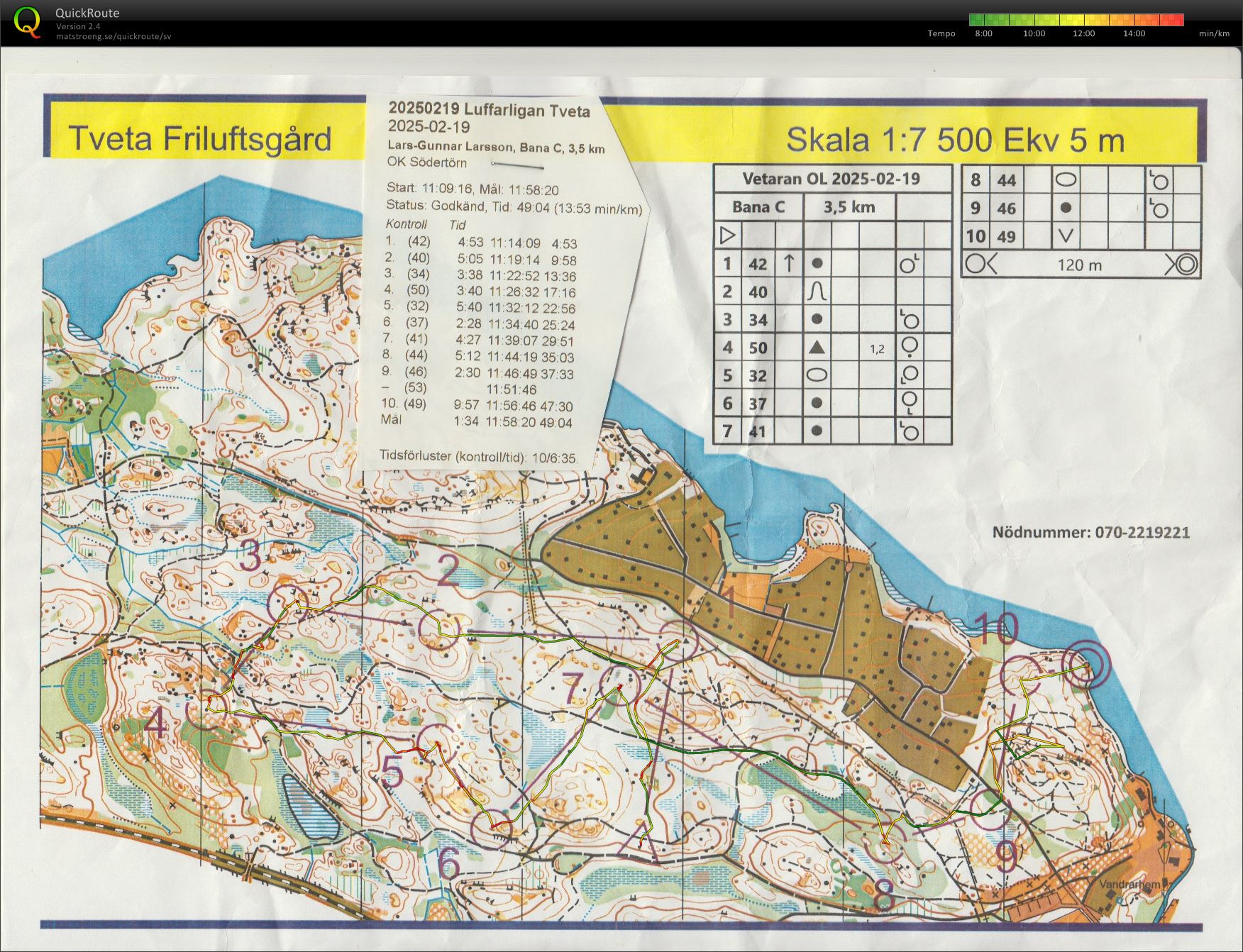
Task: Click the '120 m' finish distance text
Action: [x=1079, y=265]
